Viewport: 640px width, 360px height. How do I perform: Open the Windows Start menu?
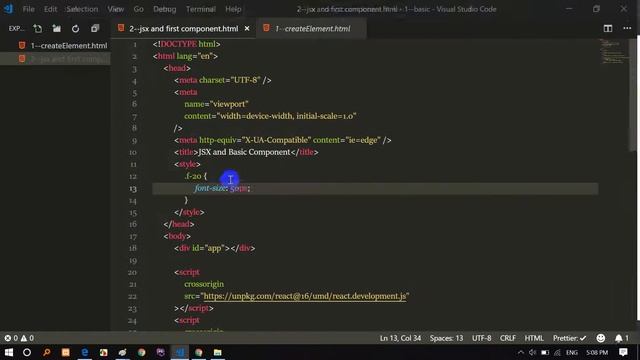[x=8, y=352]
